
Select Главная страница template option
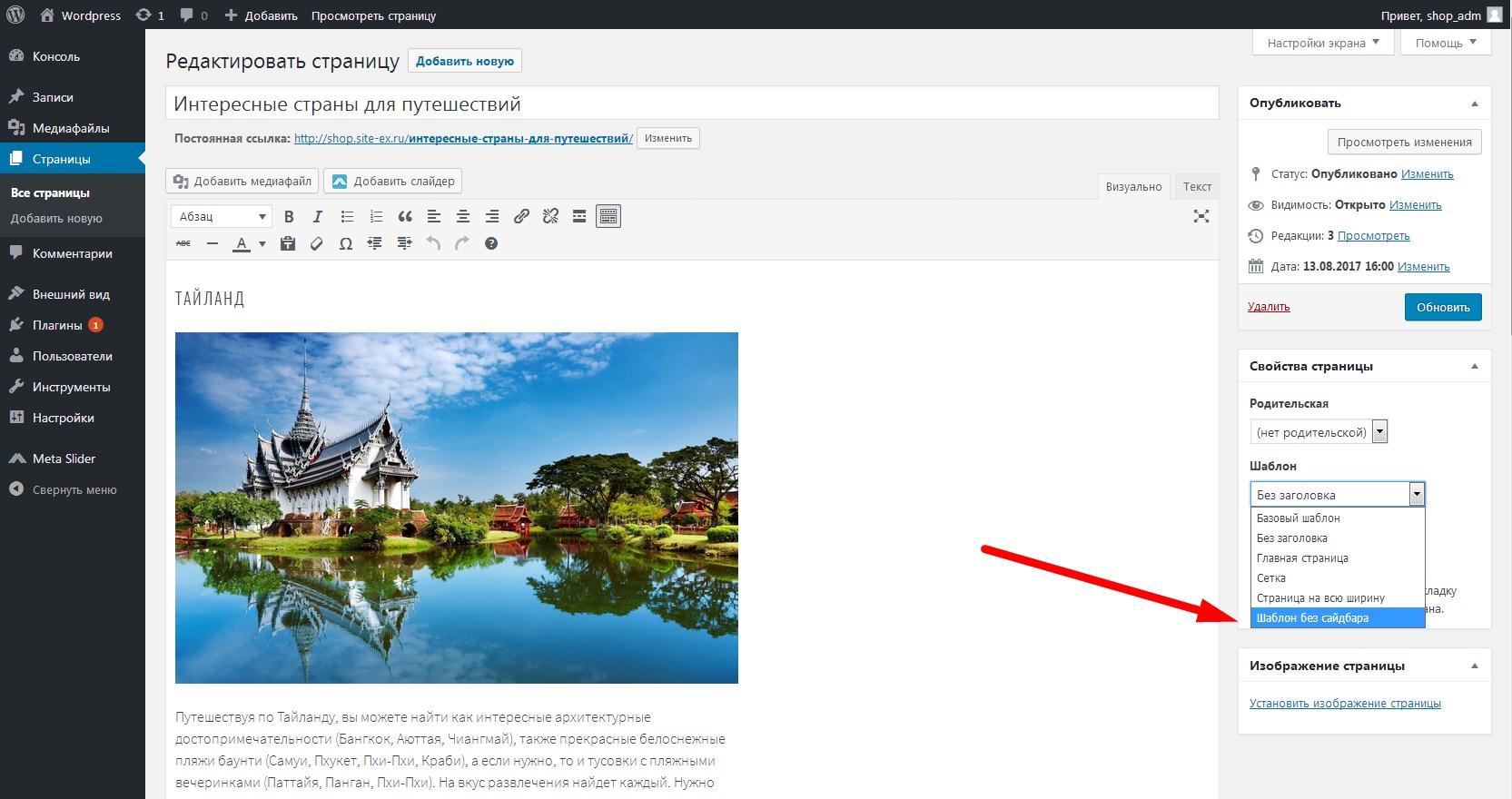(x=1338, y=557)
